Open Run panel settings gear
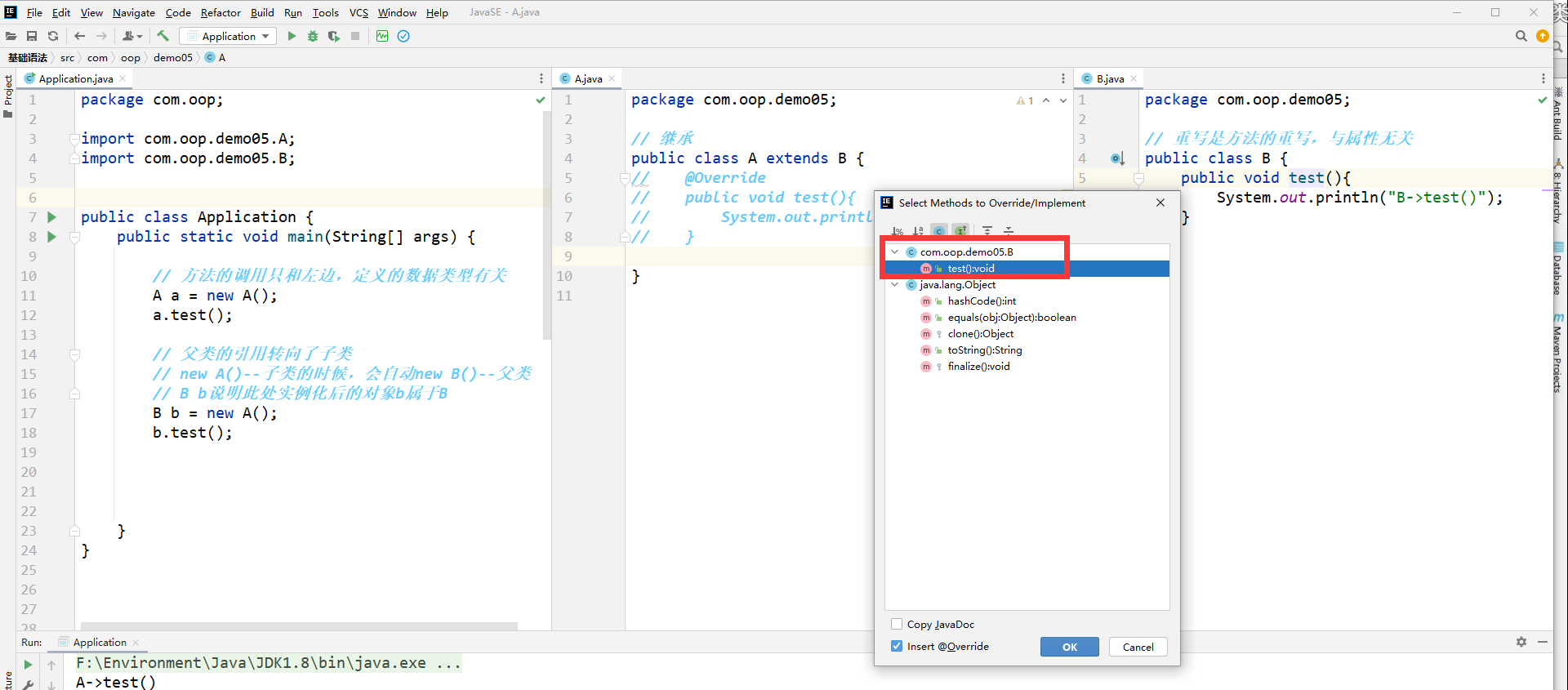1568x690 pixels. tap(1521, 642)
